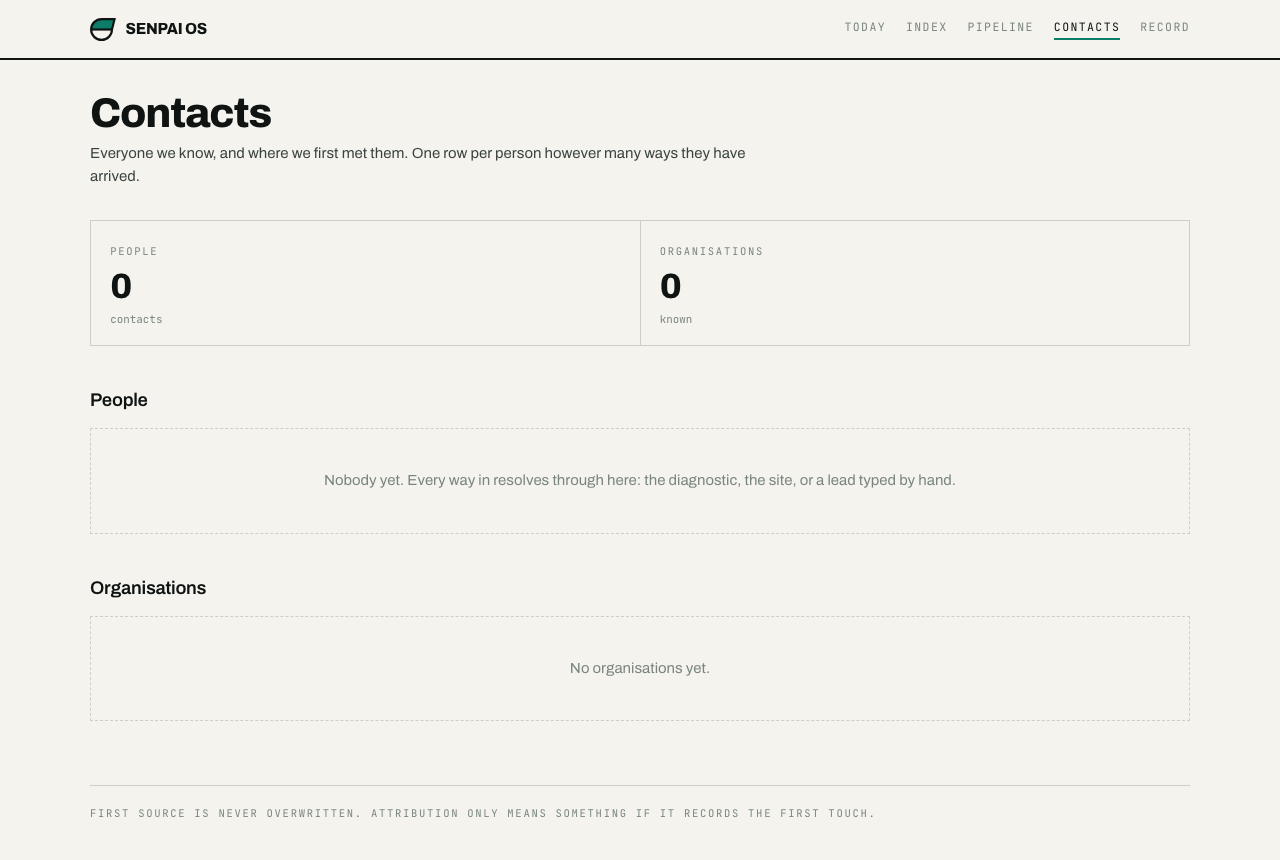Open the Record page

[x=1165, y=28]
